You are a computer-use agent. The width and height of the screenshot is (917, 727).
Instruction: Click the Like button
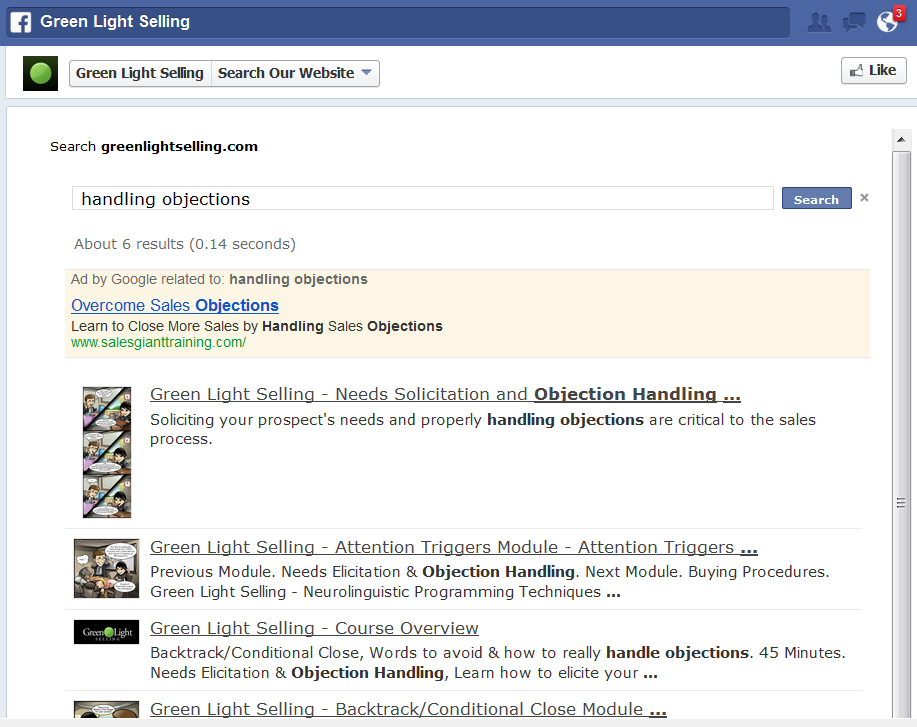pos(874,70)
